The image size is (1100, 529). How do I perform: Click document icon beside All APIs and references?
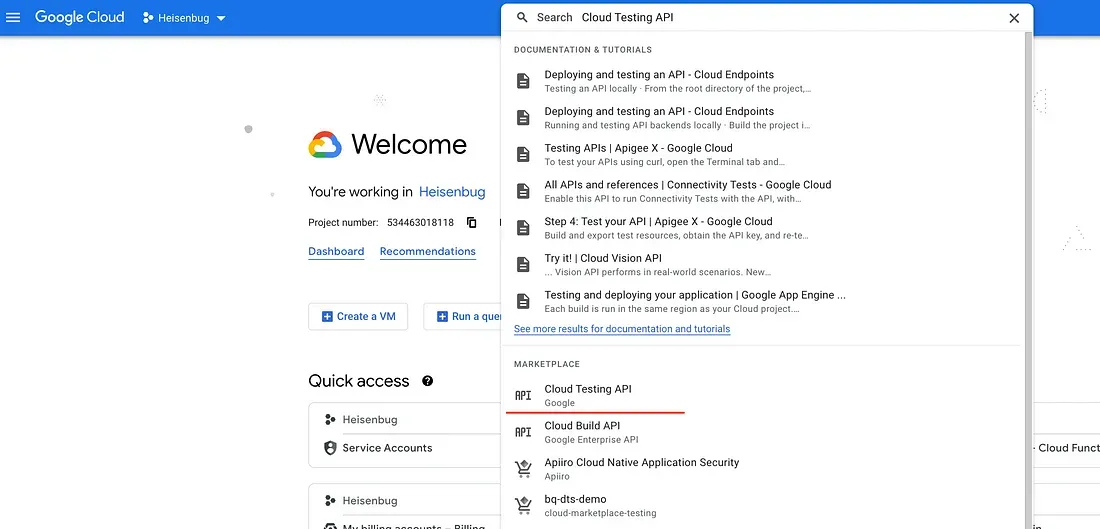[523, 191]
